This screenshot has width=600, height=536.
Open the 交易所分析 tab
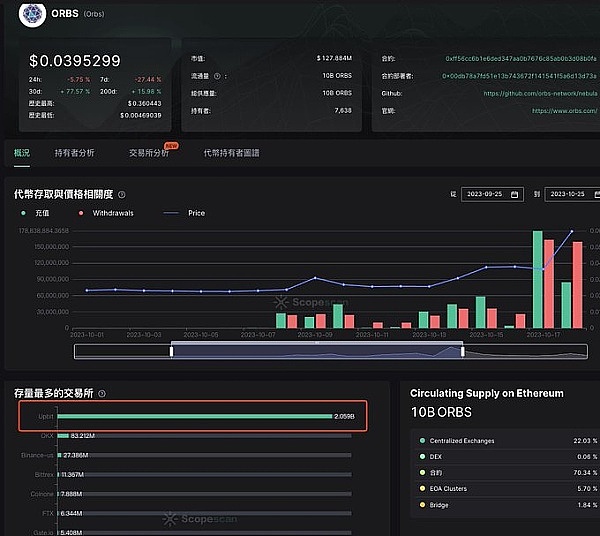(x=148, y=153)
